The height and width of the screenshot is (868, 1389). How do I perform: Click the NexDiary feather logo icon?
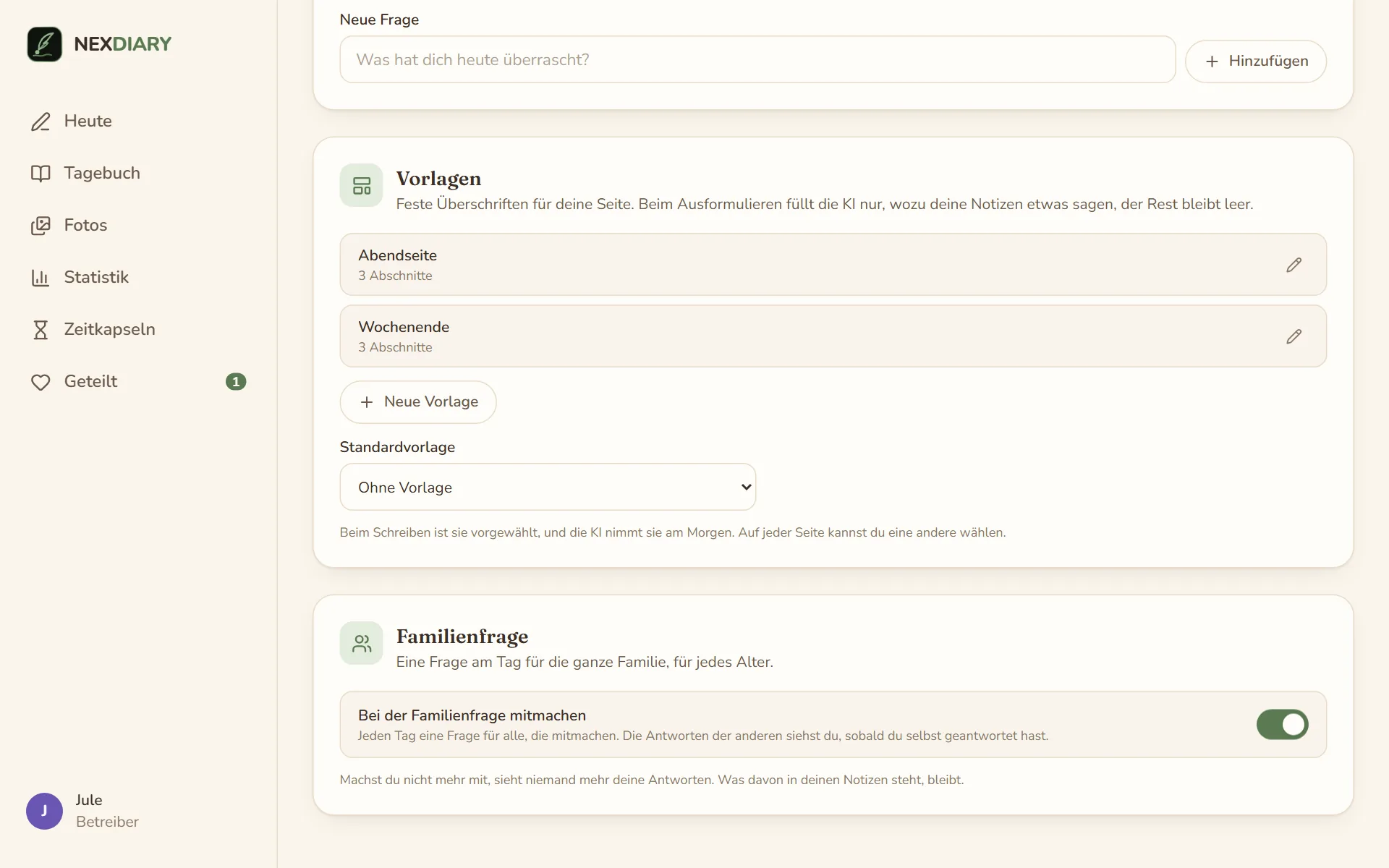44,44
